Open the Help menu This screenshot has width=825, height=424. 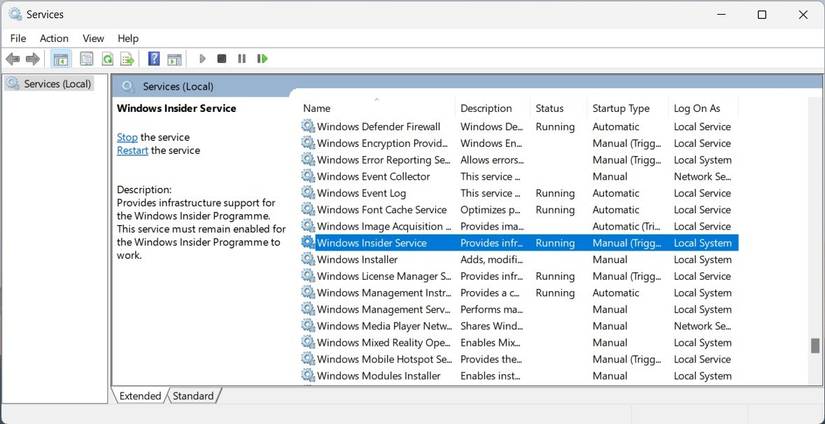point(128,38)
